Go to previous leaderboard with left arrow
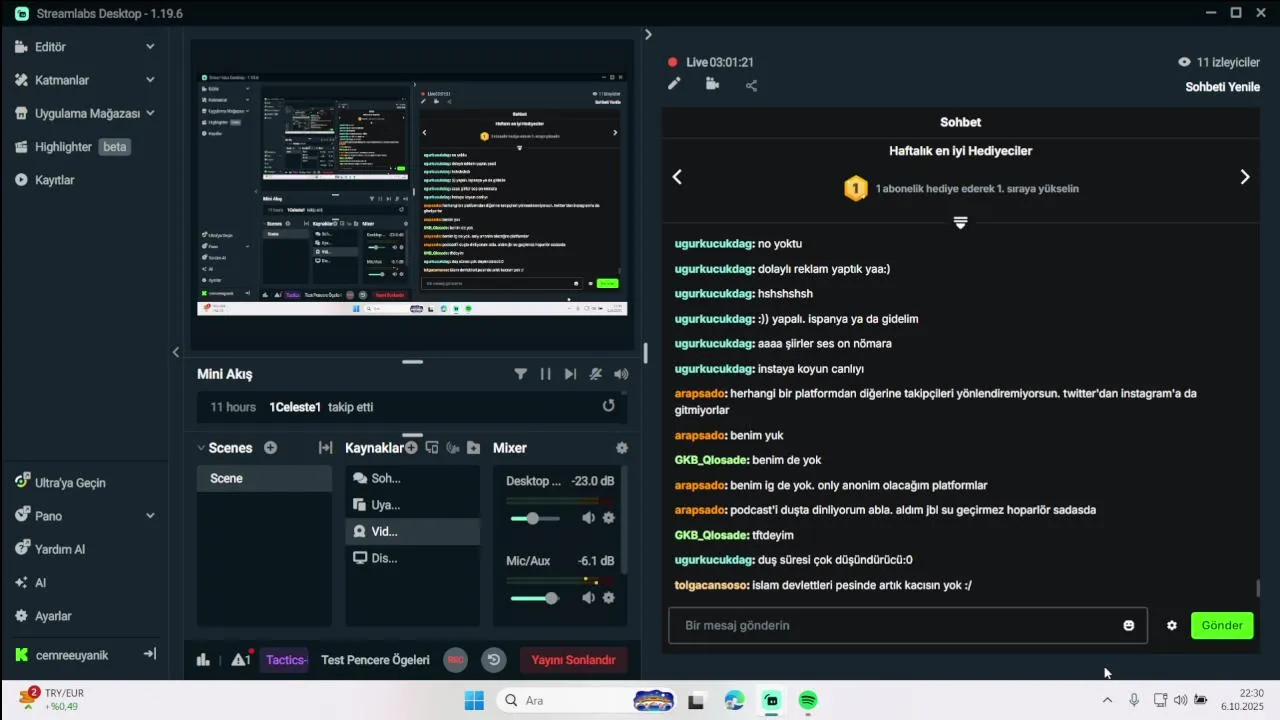This screenshot has width=1280, height=720. [x=677, y=177]
